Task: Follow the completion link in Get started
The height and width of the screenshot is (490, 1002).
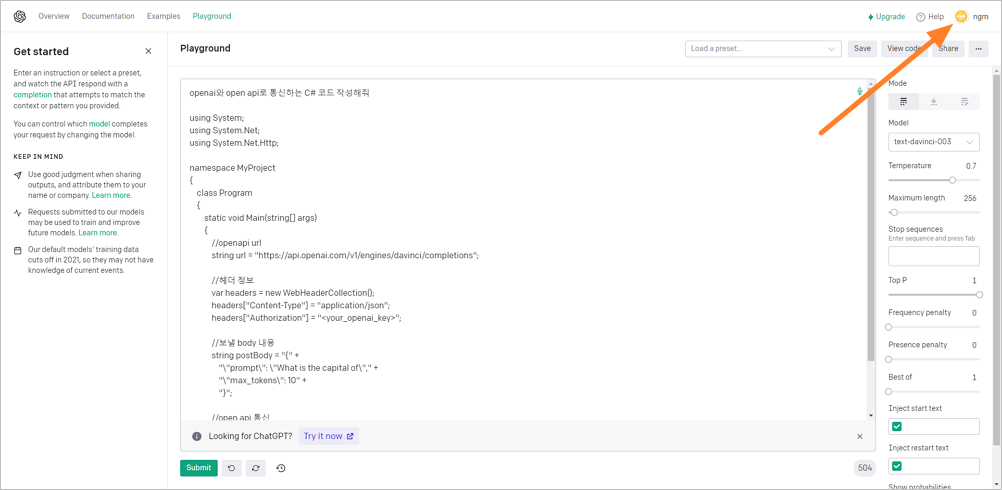Action: click(x=32, y=95)
